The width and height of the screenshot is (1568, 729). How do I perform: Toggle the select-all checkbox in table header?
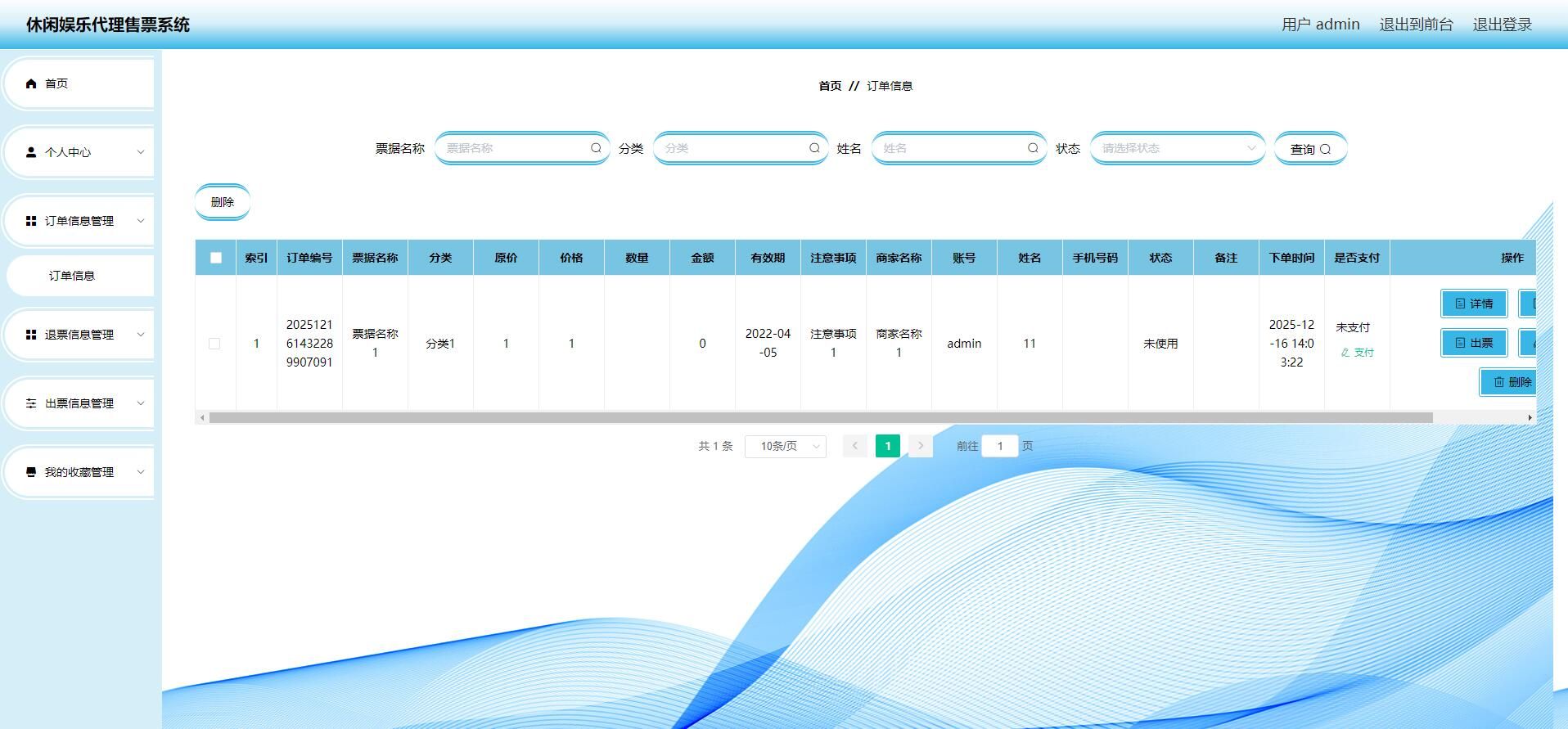point(216,258)
